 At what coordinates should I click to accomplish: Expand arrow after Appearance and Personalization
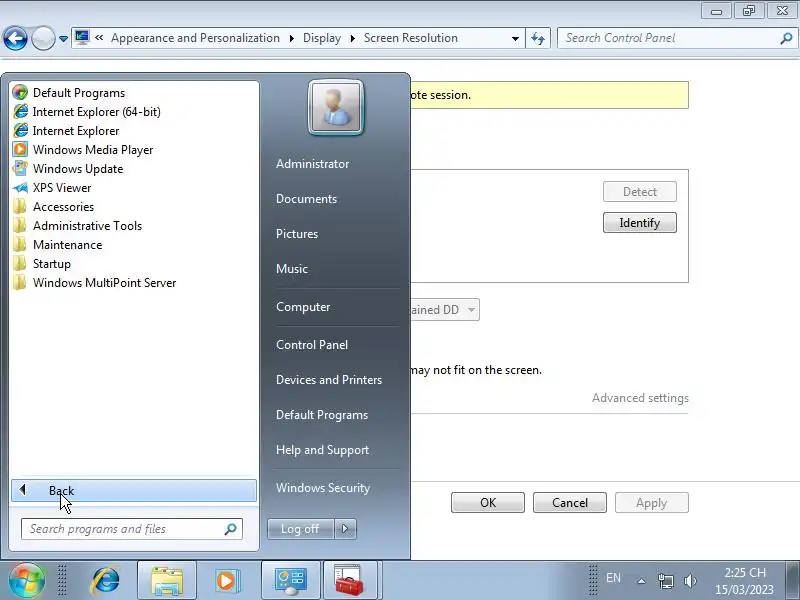tap(291, 38)
